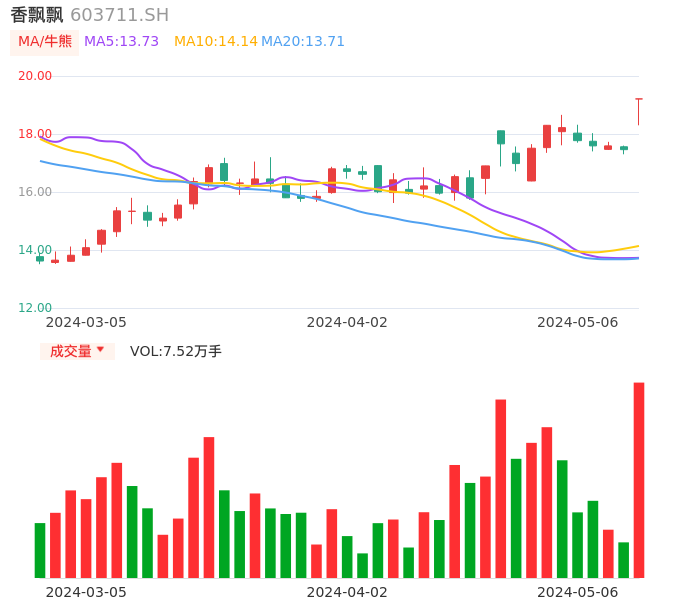Toggle the MA20 blue line legend
This screenshot has height=606, width=686.
[x=302, y=42]
